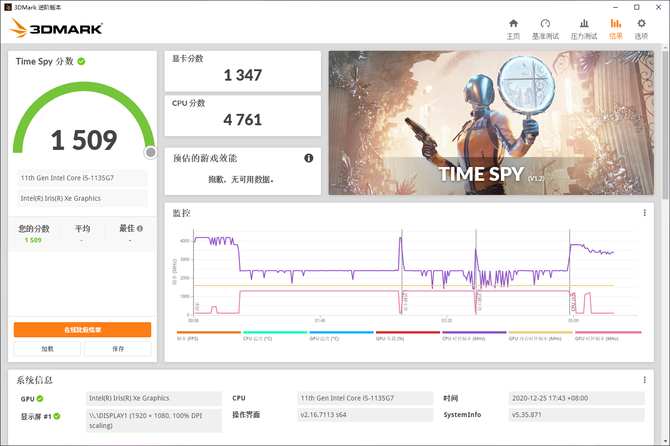The height and width of the screenshot is (446, 670).
Task: Click the info icon on estimated game performance
Action: coord(309,158)
